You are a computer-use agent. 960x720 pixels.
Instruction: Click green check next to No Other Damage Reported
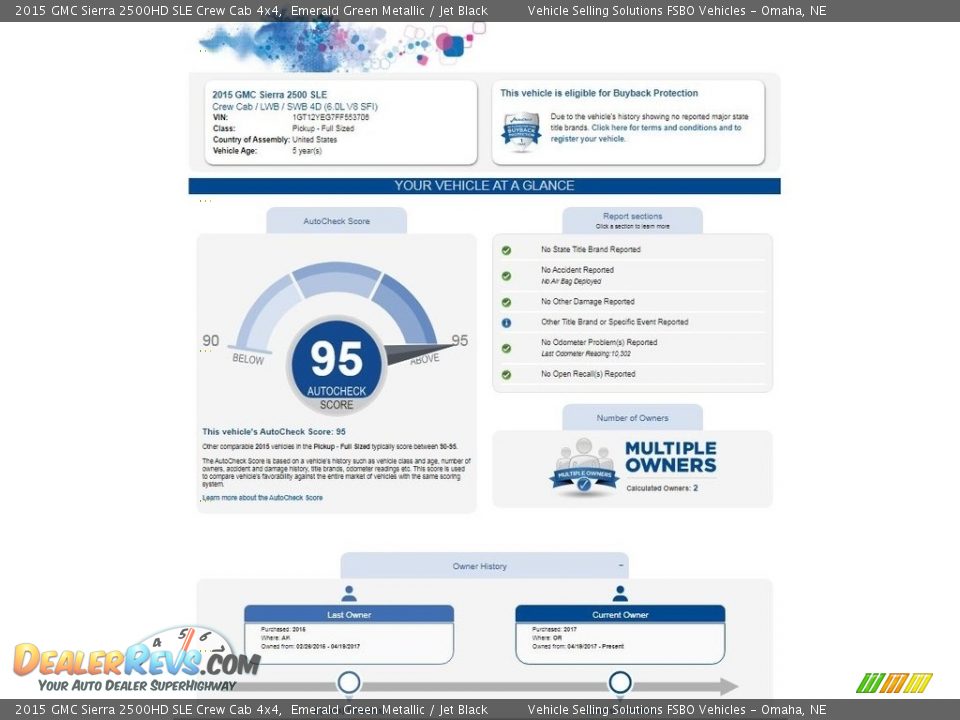[506, 302]
